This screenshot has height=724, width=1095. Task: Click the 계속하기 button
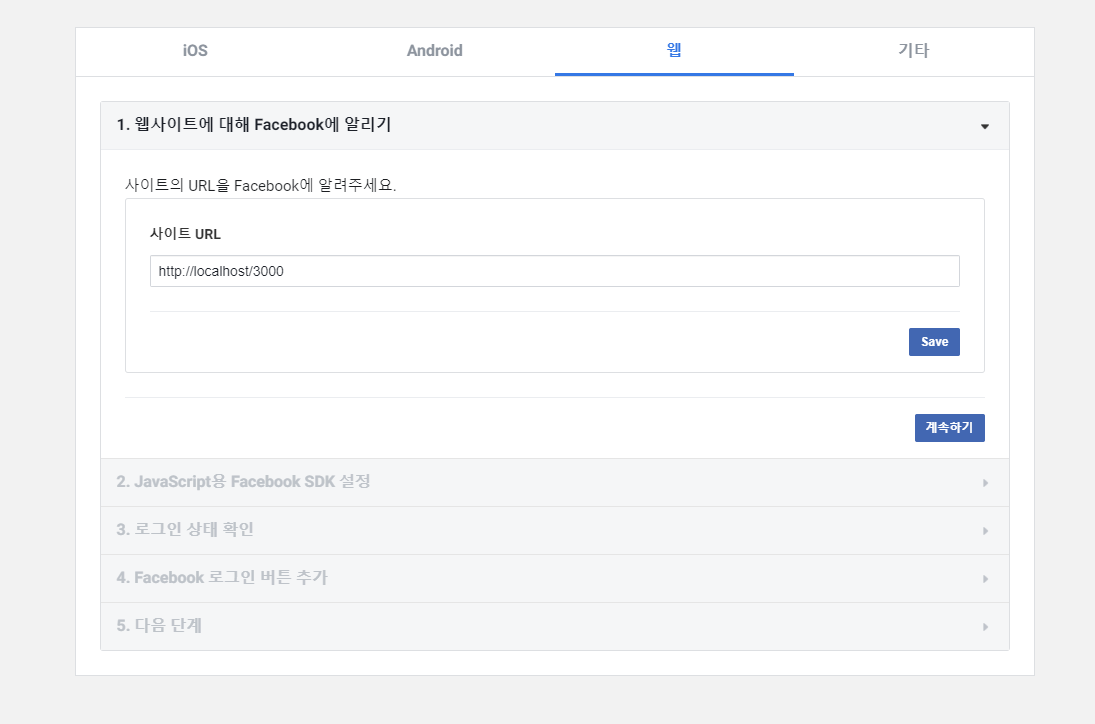[x=949, y=428]
